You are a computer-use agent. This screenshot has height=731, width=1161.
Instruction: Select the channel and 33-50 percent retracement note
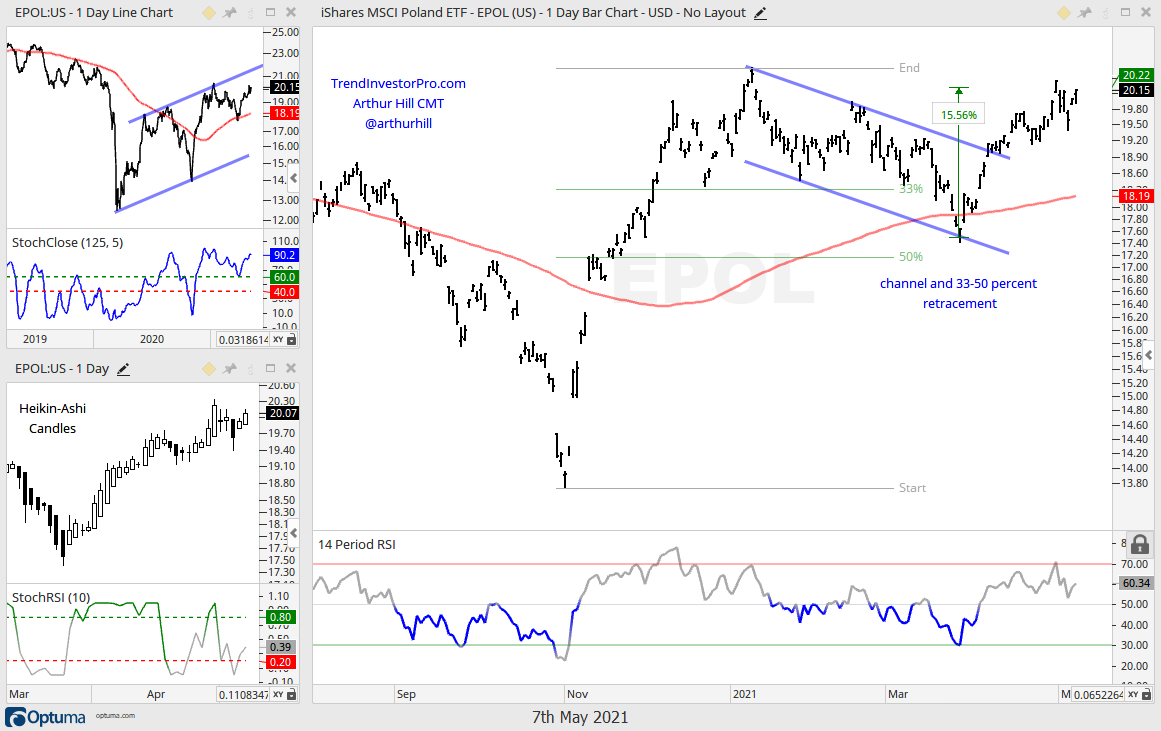tap(959, 293)
